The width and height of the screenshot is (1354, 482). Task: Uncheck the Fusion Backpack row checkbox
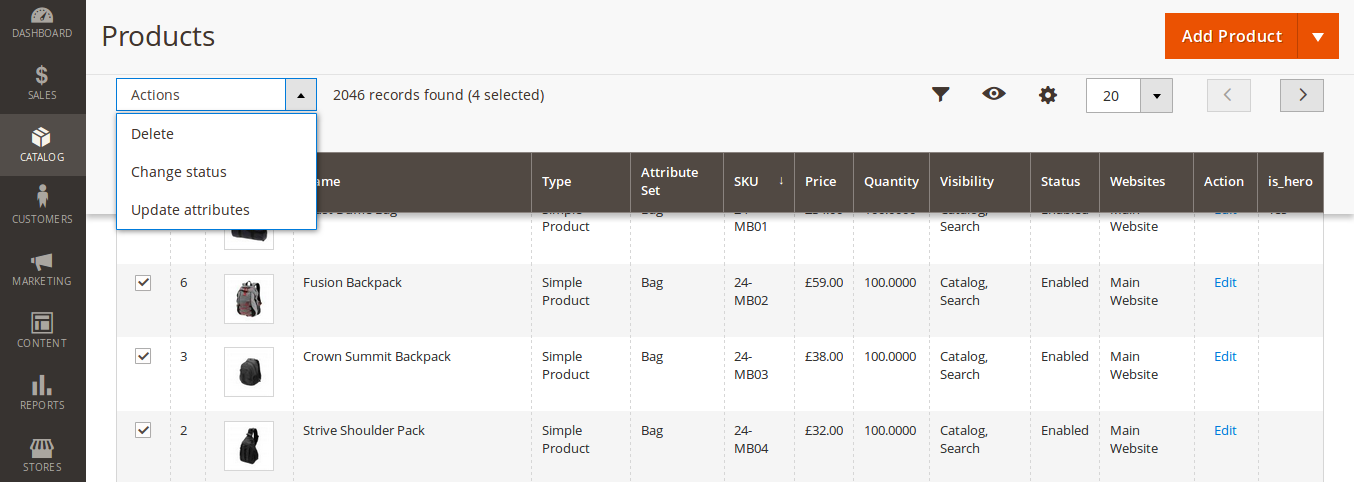143,283
